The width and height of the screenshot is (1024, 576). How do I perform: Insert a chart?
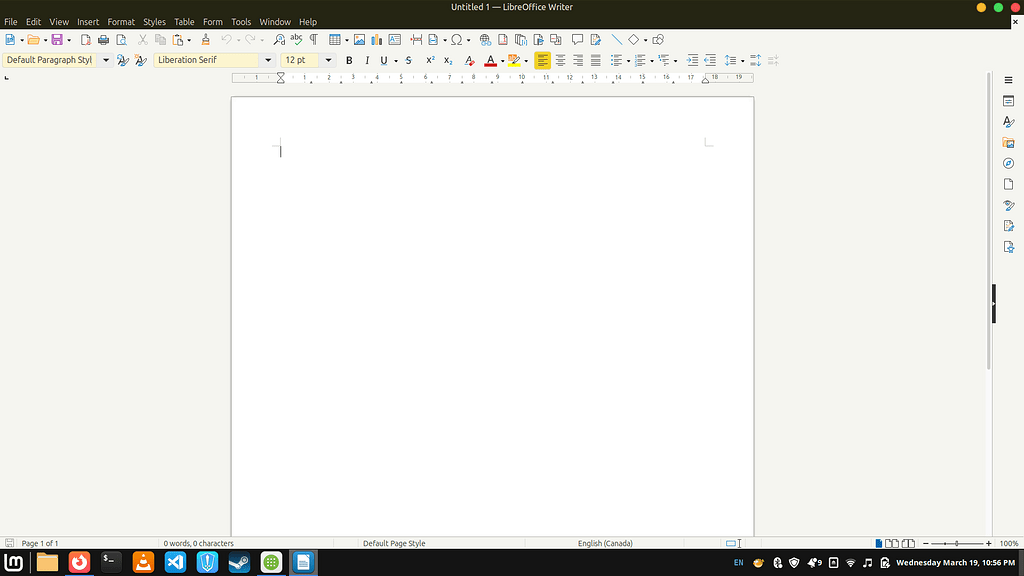375,39
